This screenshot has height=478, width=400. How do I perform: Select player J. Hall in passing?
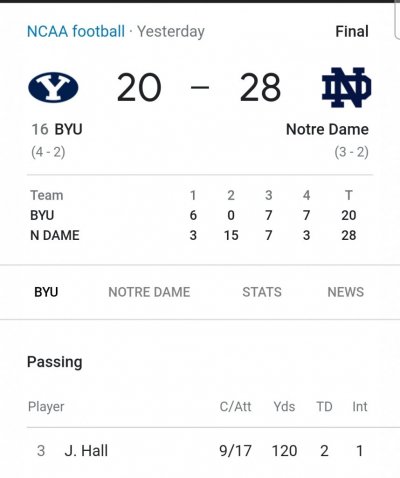(86, 451)
